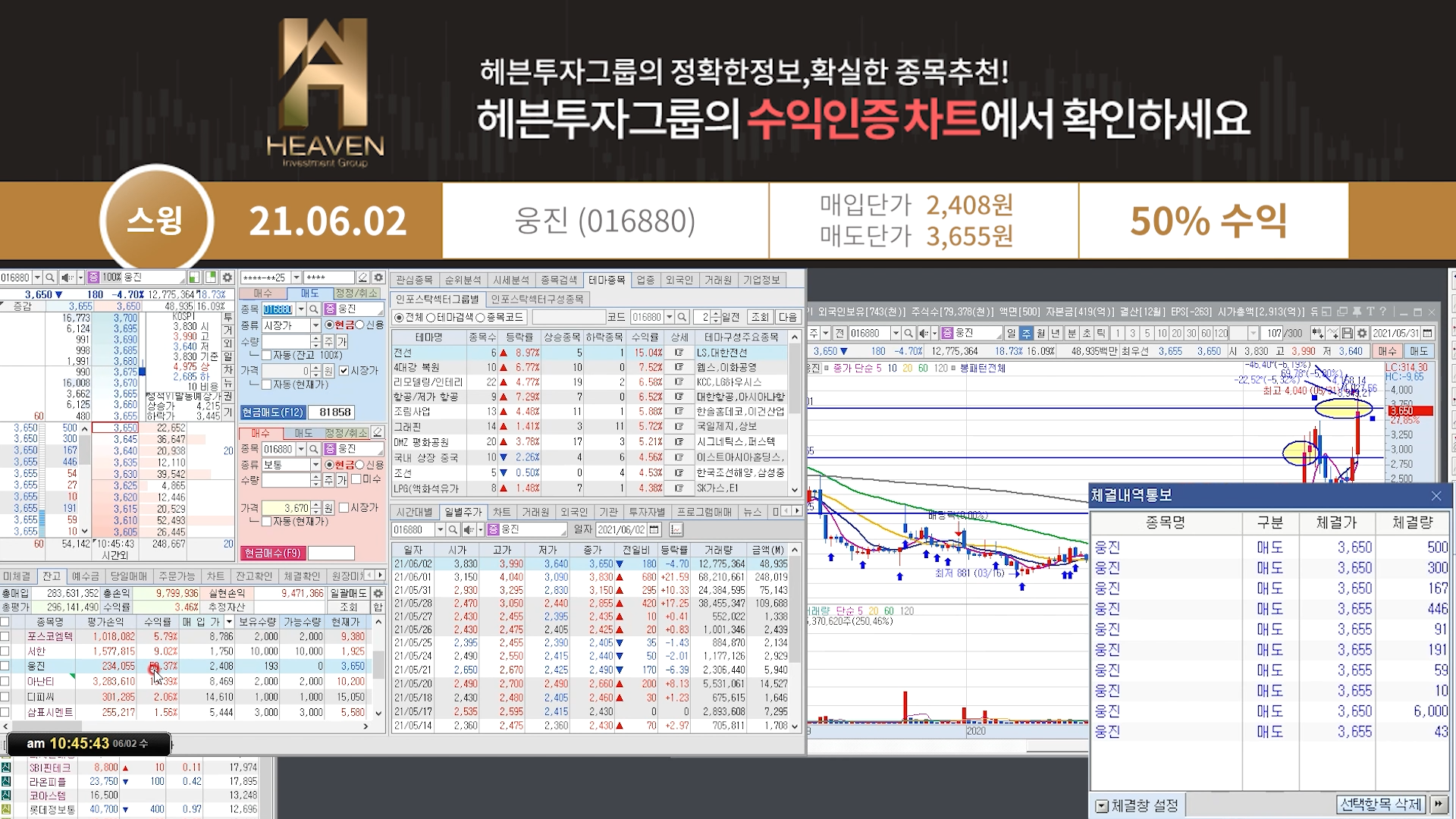Switch to 시간대별 tab
Viewport: 1456px width, 819px height.
click(x=414, y=512)
